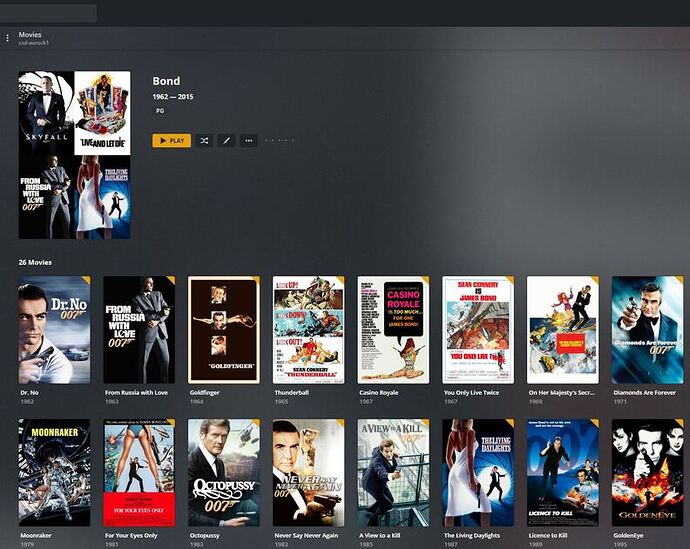Viewport: 690px width, 549px height.
Task: Click the 'Moonraker' title text
Action: (36, 535)
